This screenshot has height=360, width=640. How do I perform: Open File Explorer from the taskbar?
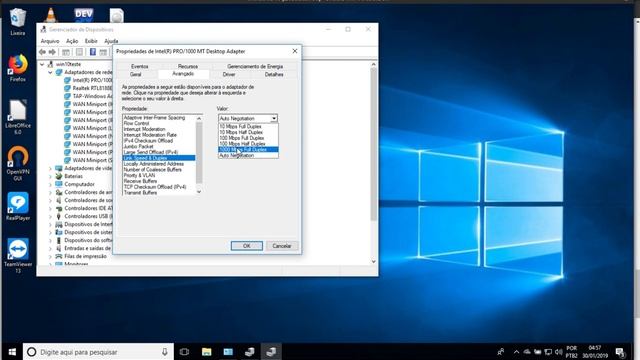point(207,352)
